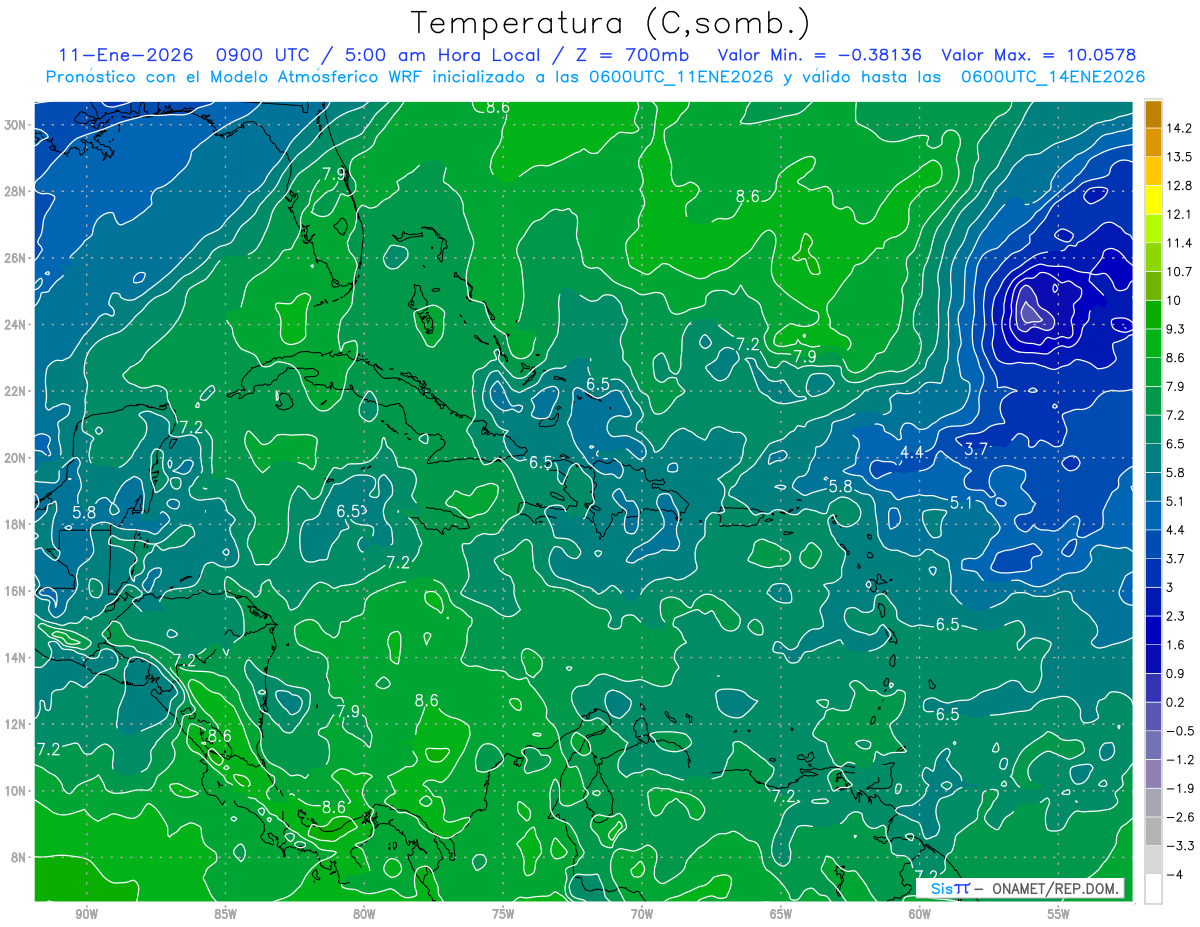
Task: Click the "5.1" contour label on the map
Action: coord(961,502)
